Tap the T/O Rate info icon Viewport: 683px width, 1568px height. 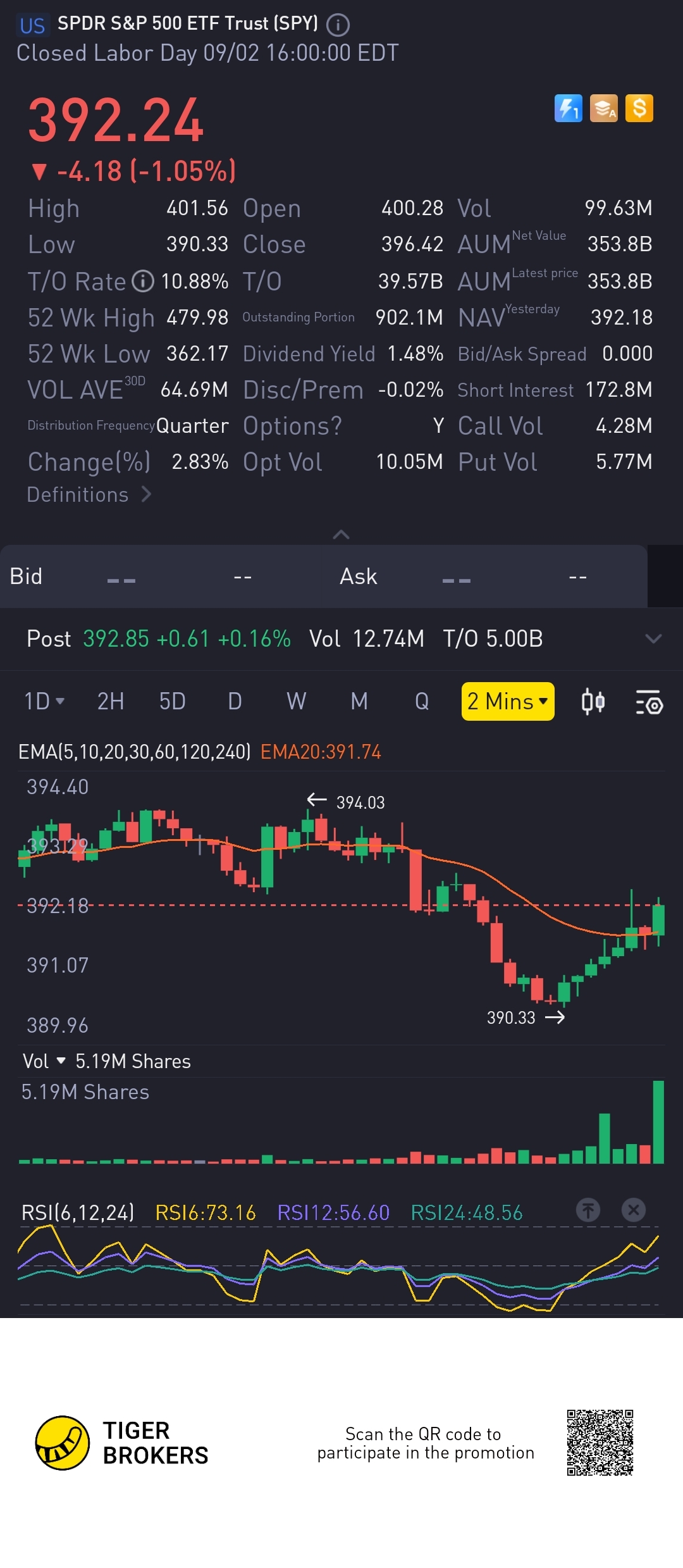pyautogui.click(x=143, y=282)
